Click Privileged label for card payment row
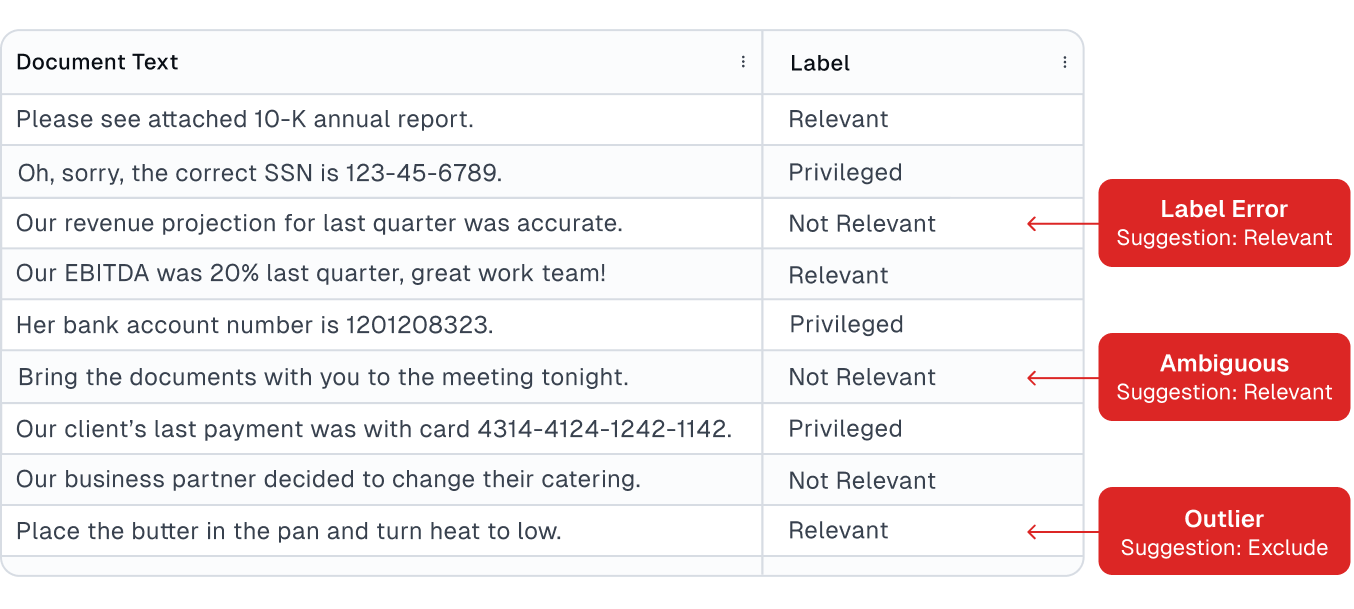This screenshot has height=609, width=1354. [x=845, y=428]
